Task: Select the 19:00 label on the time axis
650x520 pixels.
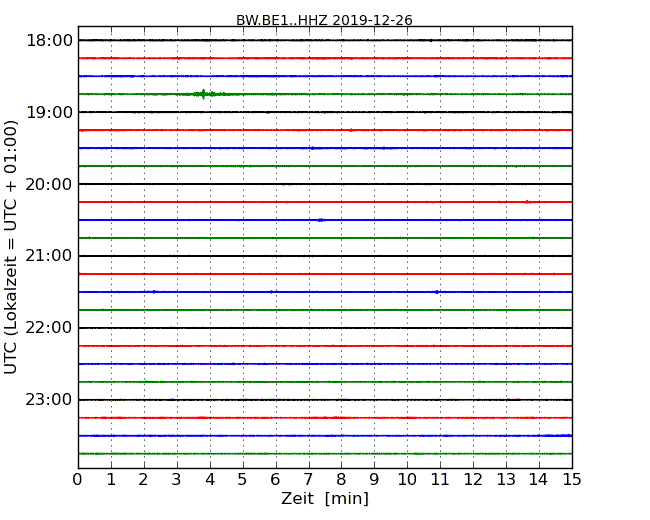Action: point(49,112)
